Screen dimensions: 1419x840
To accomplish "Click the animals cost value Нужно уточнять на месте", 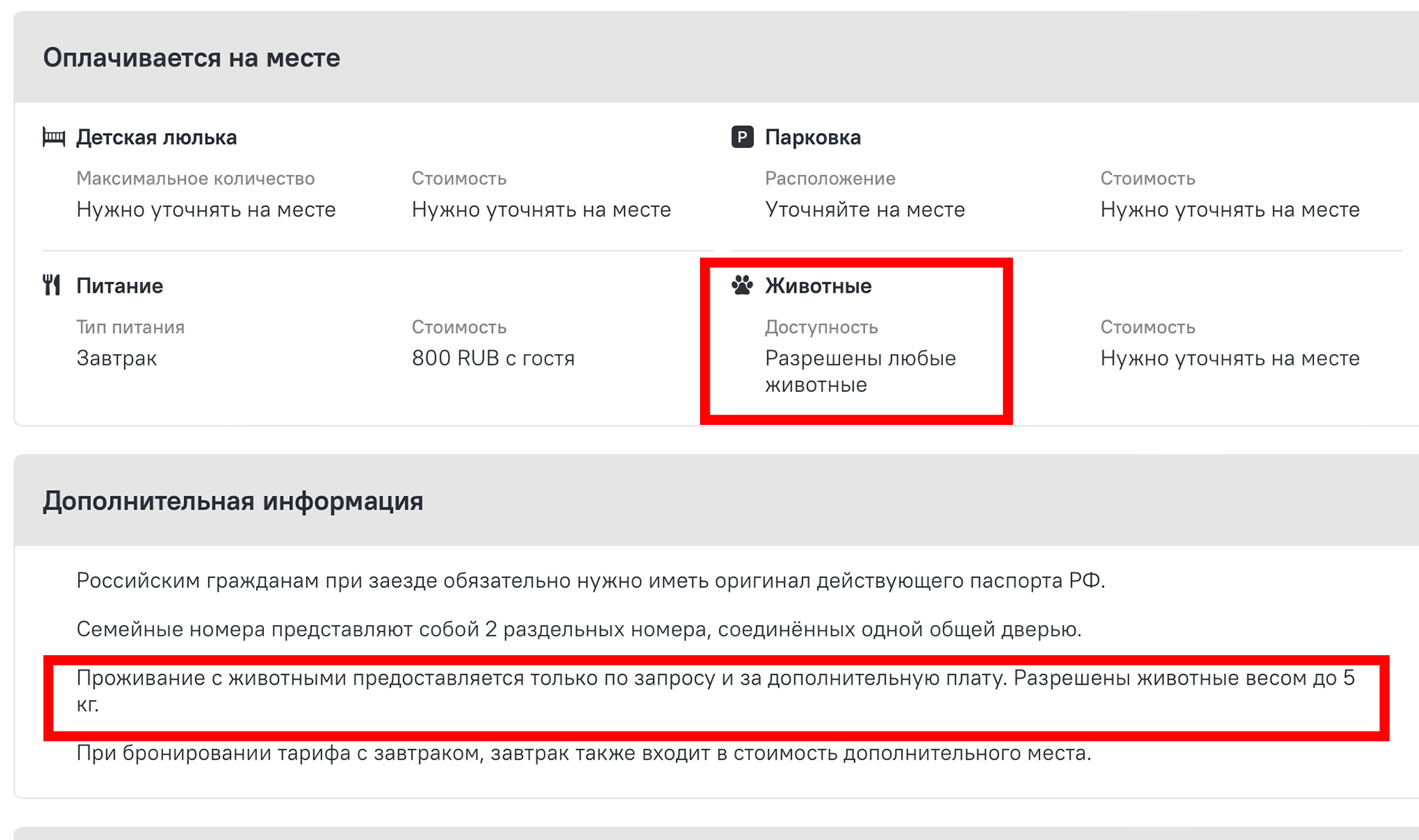I will [1230, 358].
